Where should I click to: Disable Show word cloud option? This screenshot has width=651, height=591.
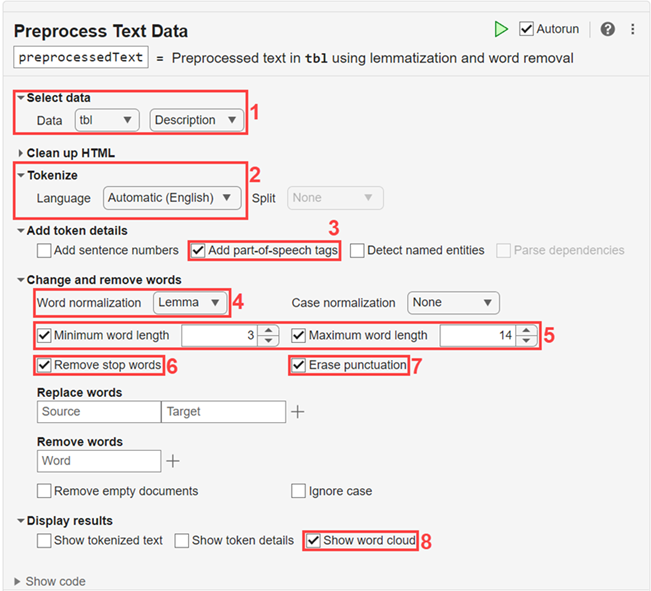313,540
